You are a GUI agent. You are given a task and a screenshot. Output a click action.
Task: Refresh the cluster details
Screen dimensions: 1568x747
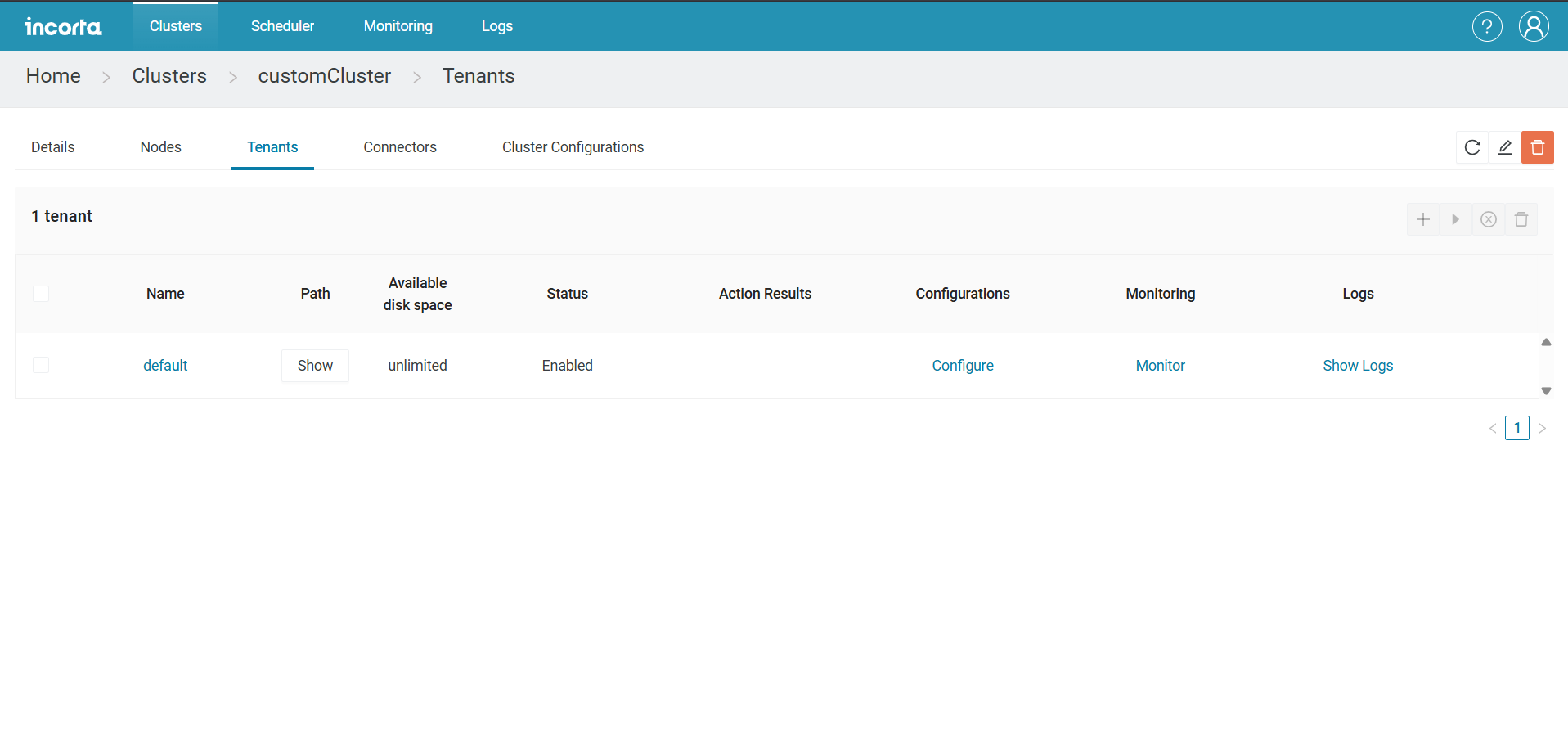1471,147
